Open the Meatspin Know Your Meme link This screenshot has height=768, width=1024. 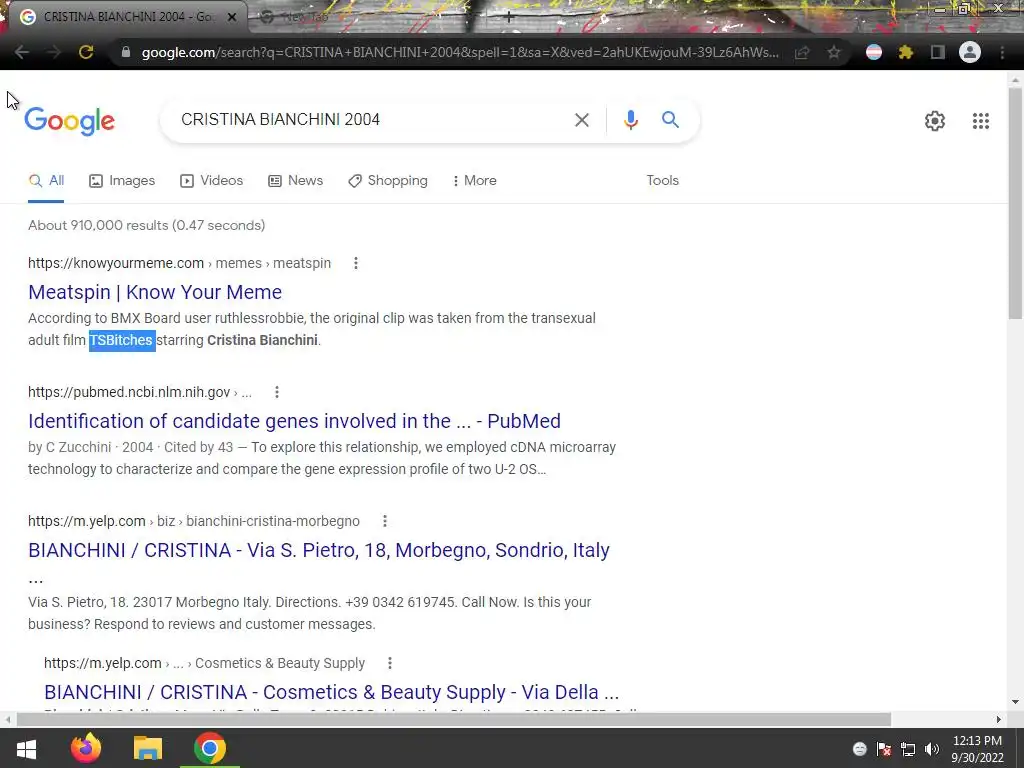pyautogui.click(x=155, y=292)
